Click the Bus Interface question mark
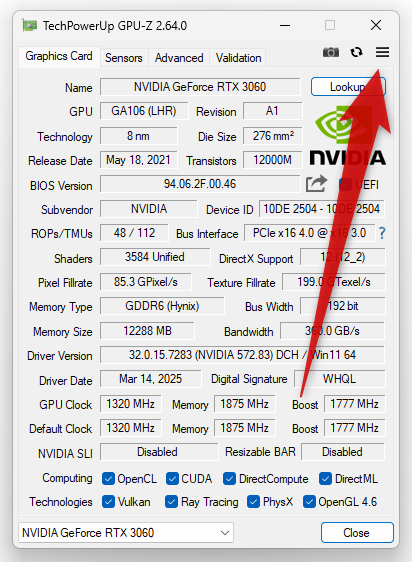The height and width of the screenshot is (562, 412). point(382,233)
